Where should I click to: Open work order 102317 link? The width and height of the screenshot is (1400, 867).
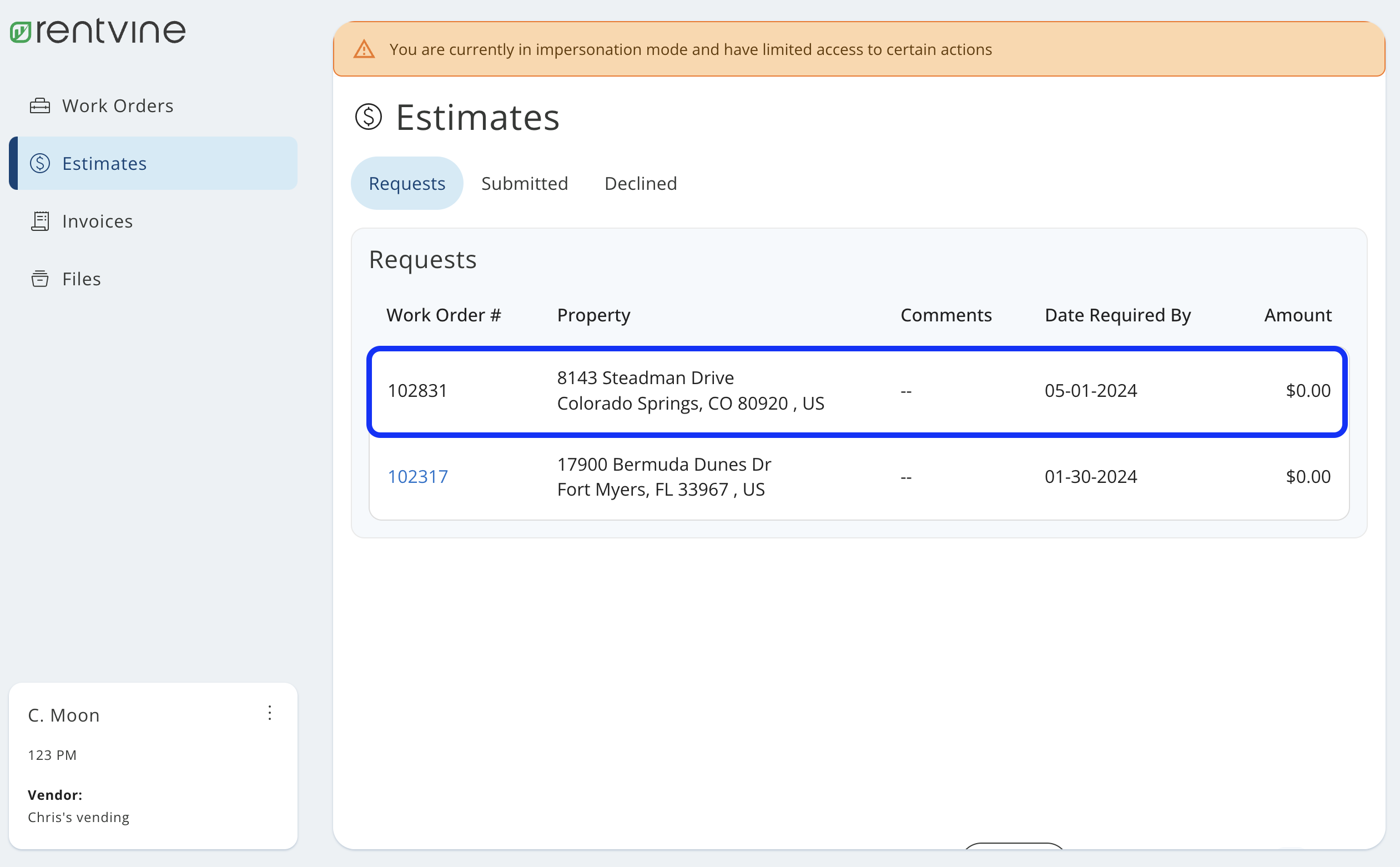pyautogui.click(x=417, y=476)
